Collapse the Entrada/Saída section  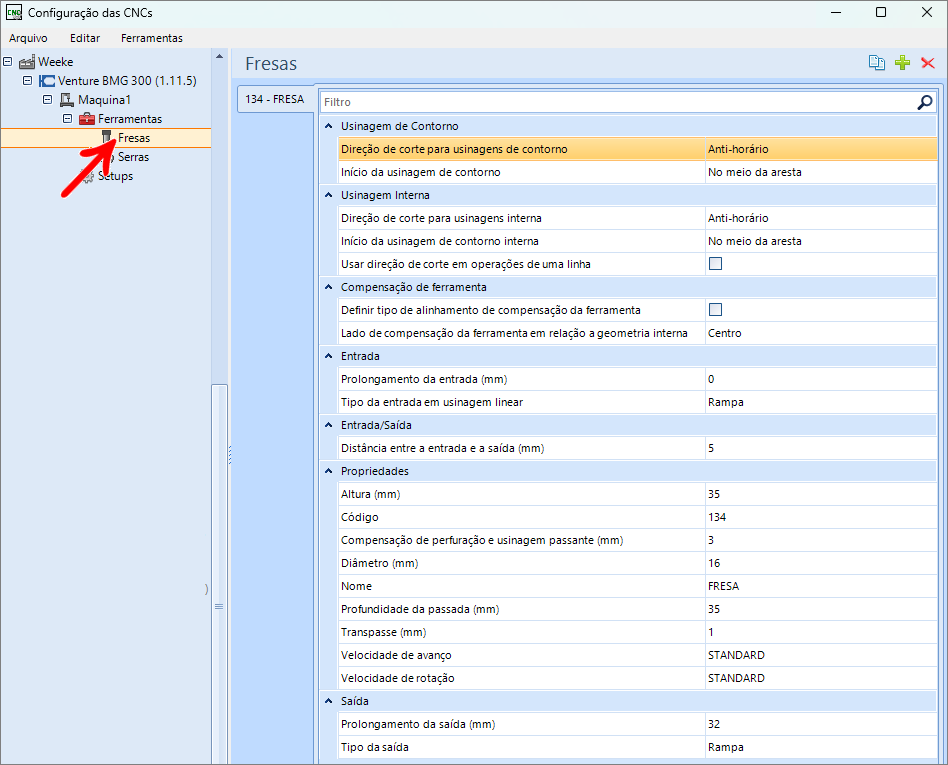click(x=329, y=425)
